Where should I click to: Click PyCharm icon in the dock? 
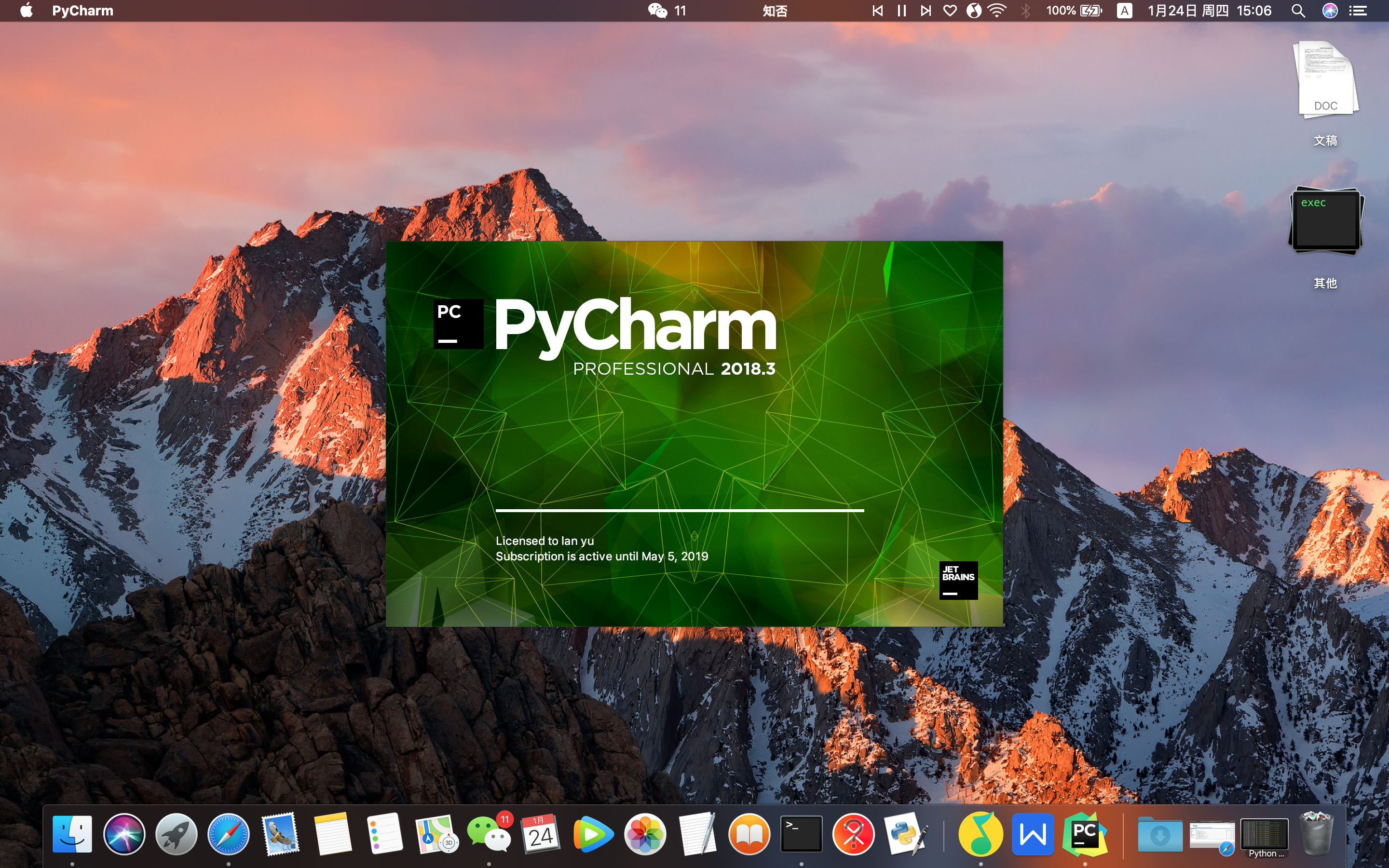[x=1085, y=834]
